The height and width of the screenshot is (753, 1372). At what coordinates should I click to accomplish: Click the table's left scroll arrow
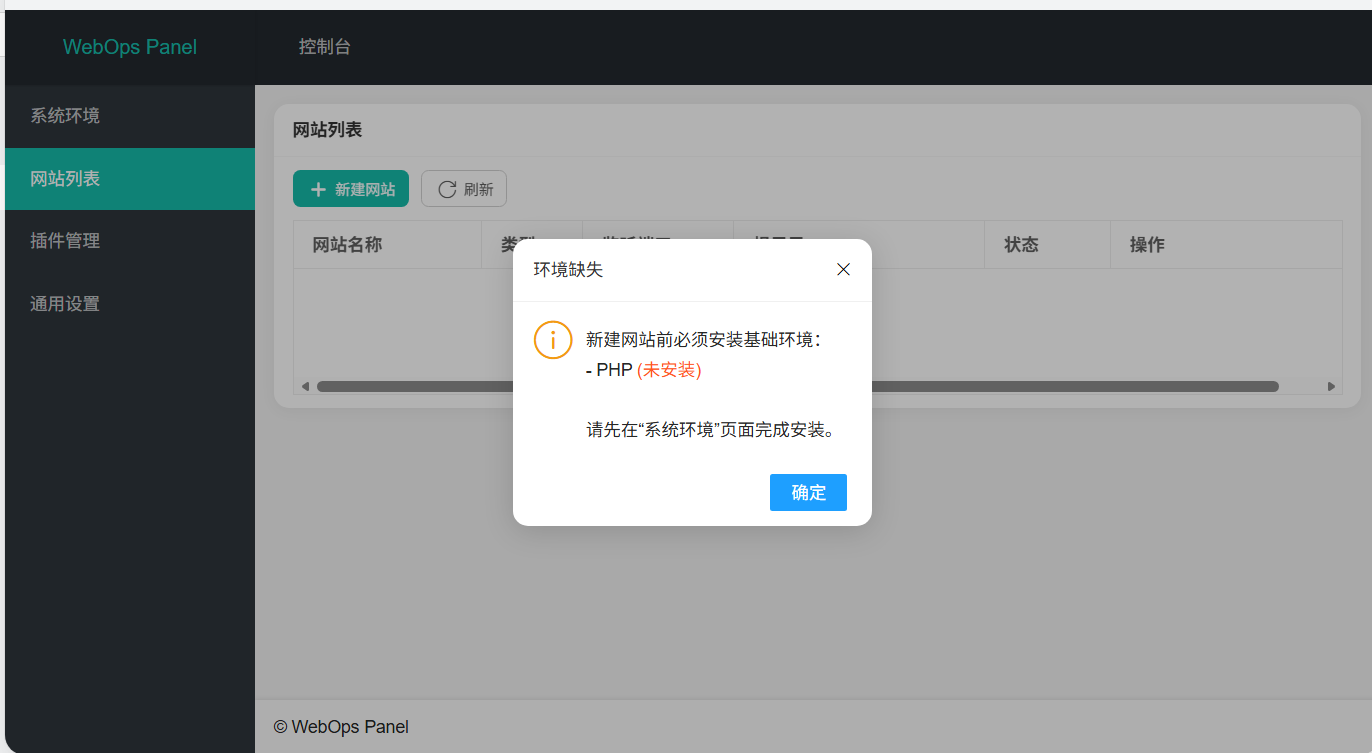coord(305,386)
